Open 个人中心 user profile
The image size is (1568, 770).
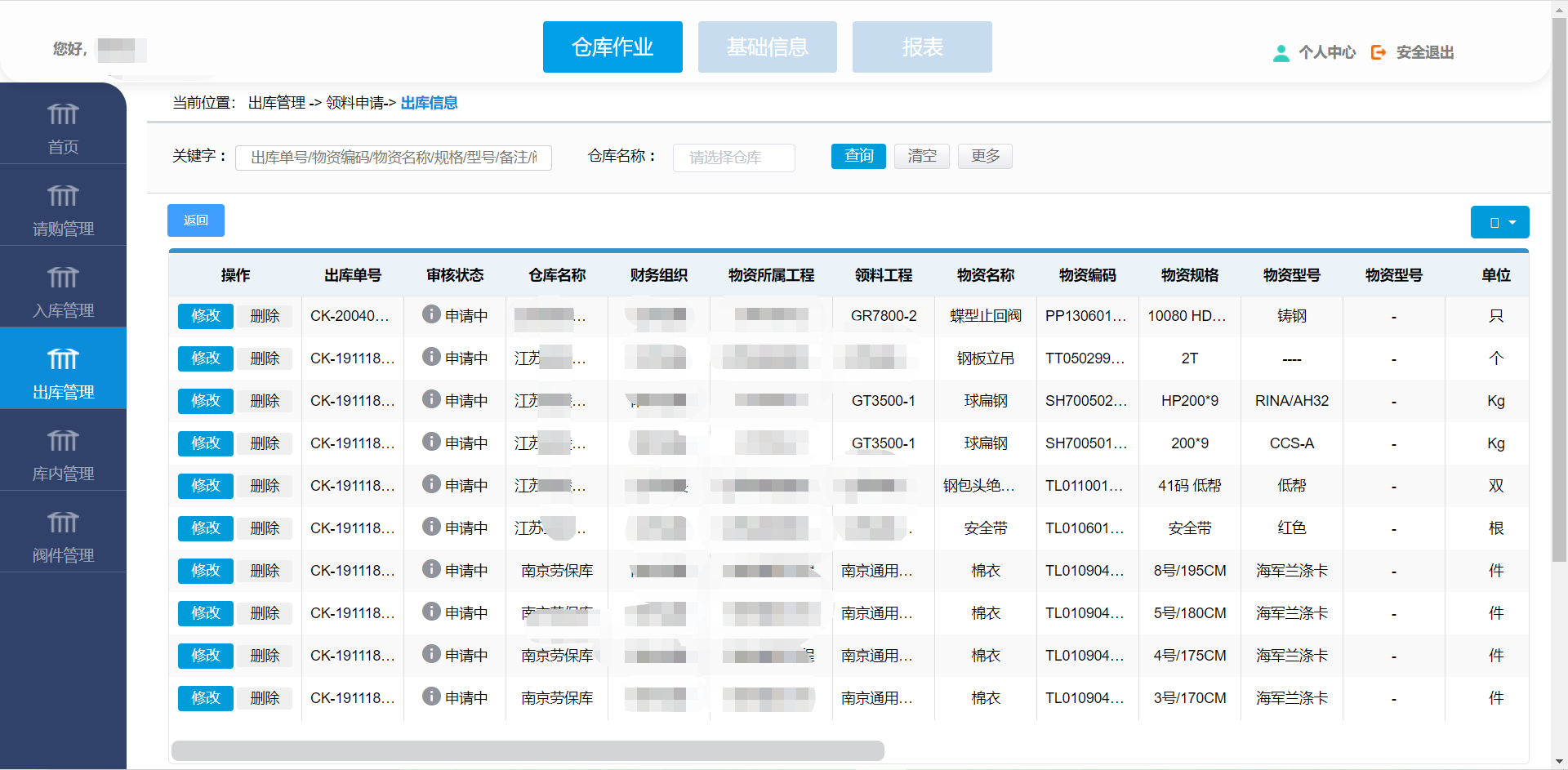coord(1315,52)
